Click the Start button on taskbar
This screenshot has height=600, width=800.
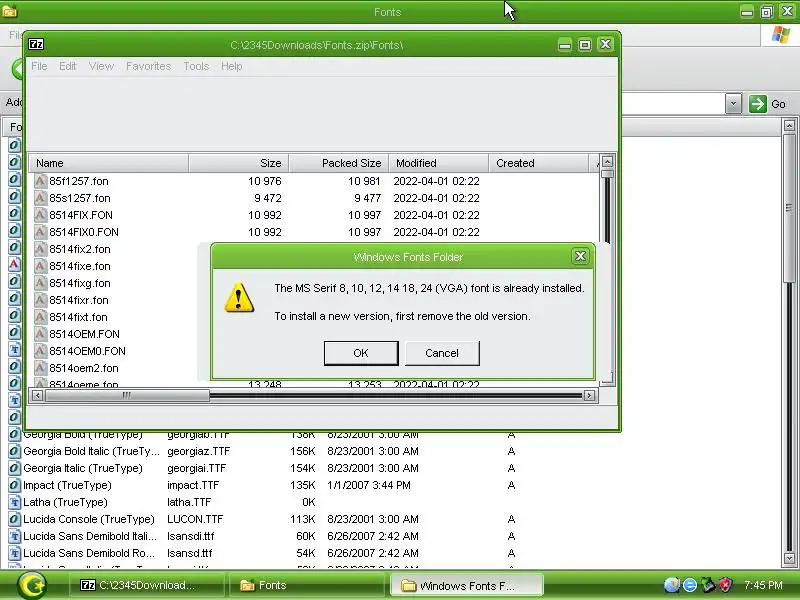click(32, 585)
